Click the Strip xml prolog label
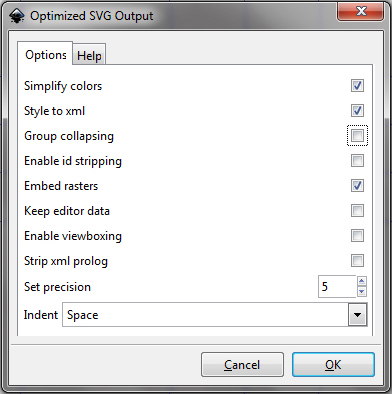 point(66,261)
